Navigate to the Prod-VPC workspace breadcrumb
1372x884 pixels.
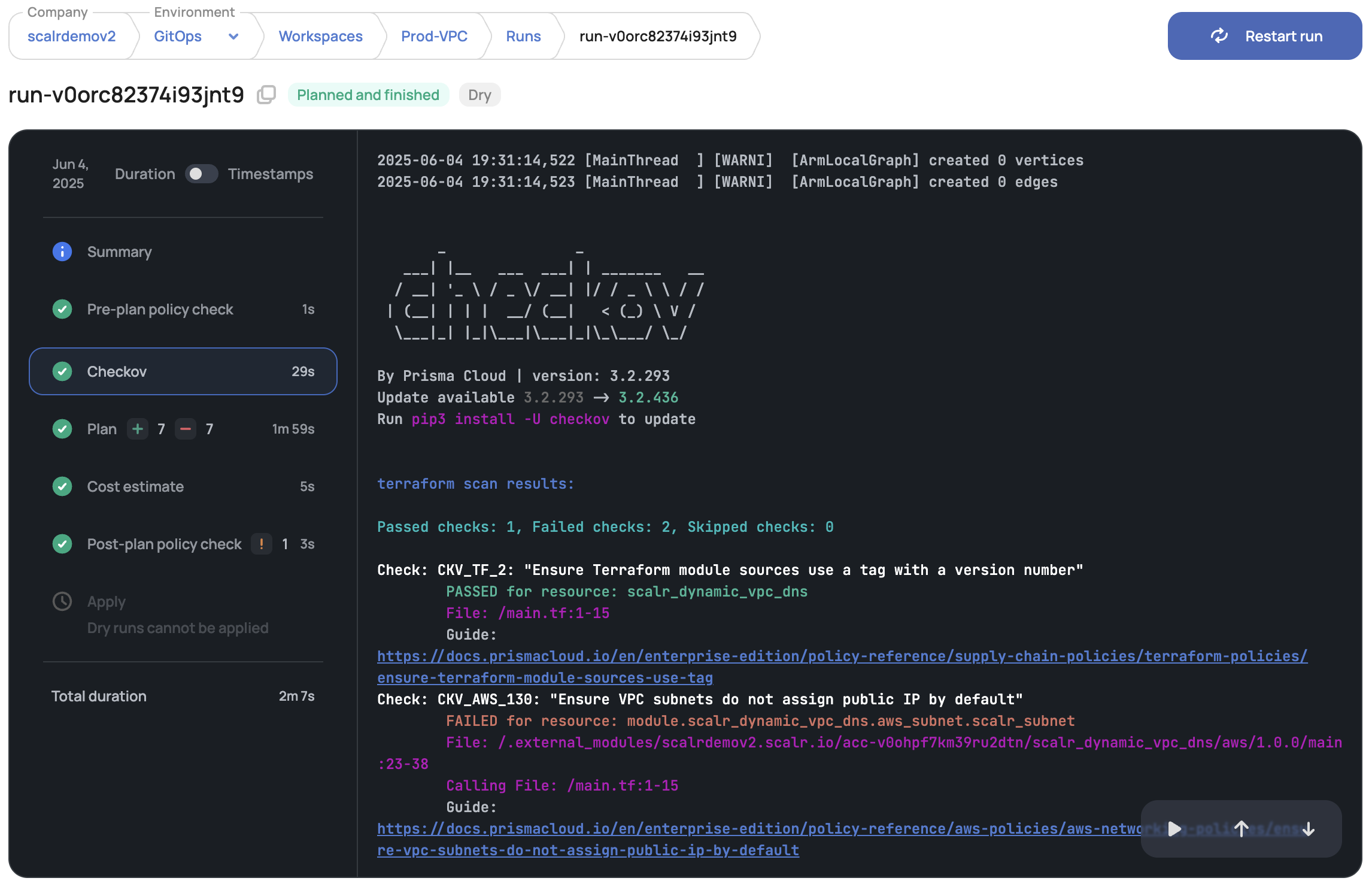[x=434, y=36]
